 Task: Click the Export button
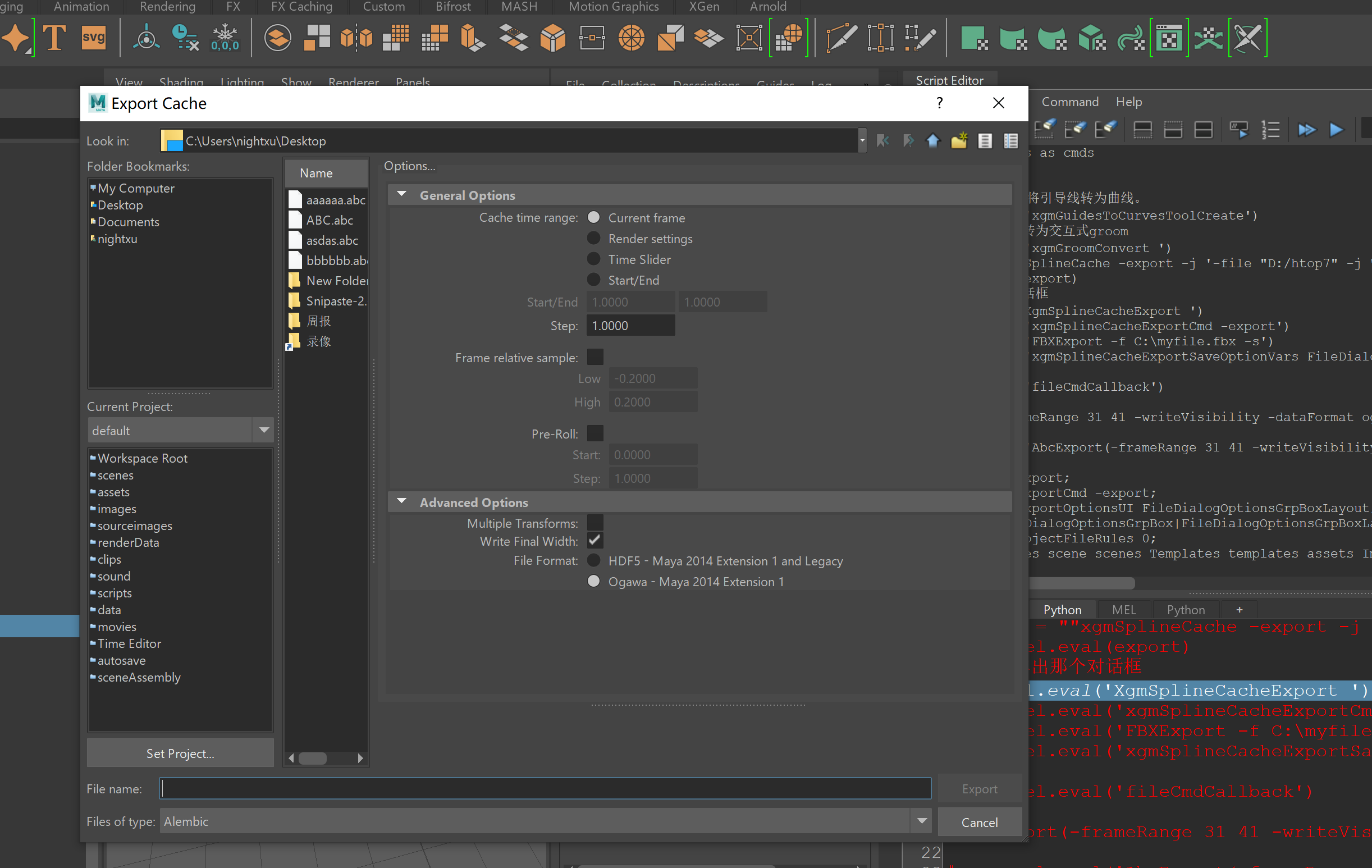[x=979, y=788]
